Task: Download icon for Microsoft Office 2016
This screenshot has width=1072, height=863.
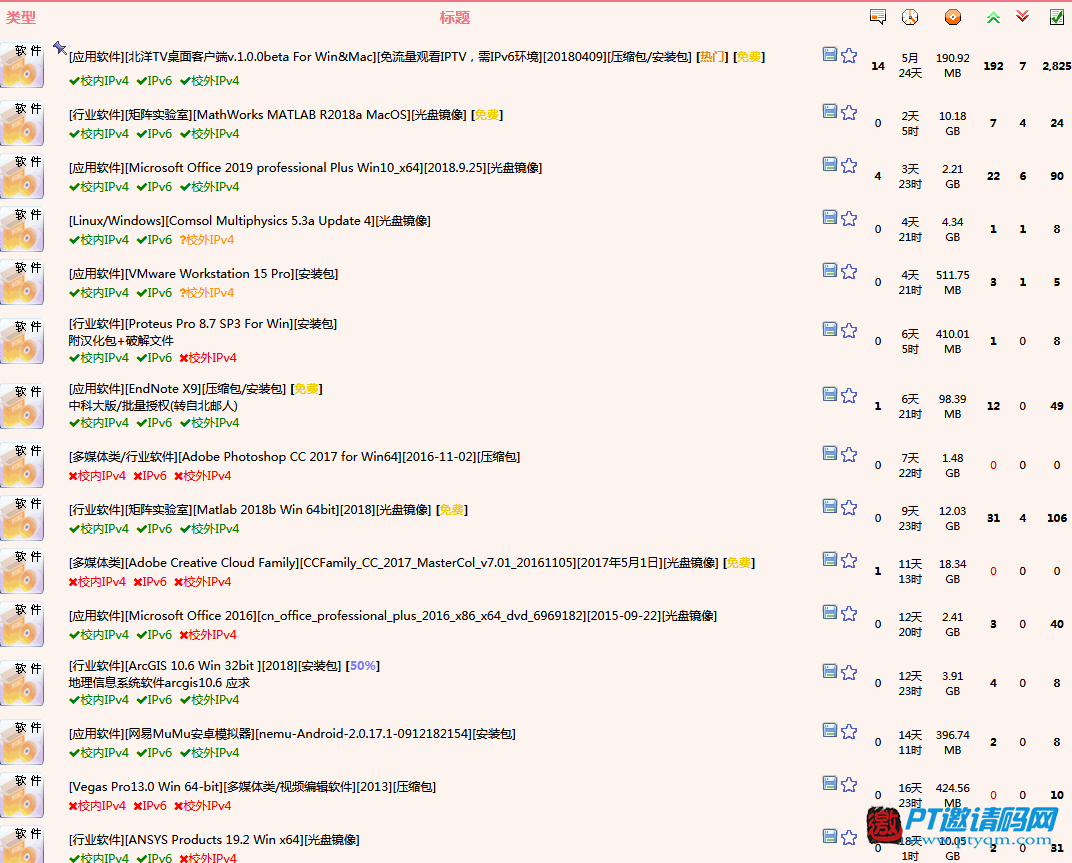Action: pyautogui.click(x=829, y=613)
